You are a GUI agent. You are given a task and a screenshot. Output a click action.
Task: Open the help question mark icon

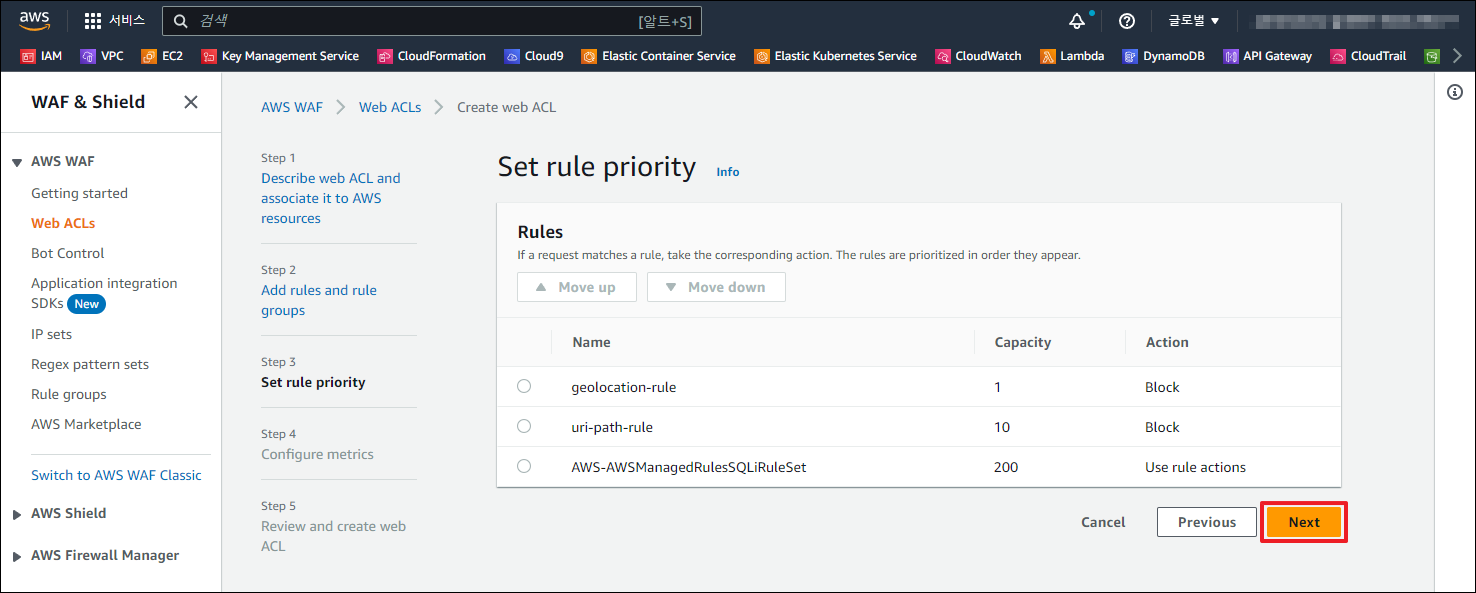click(1127, 21)
